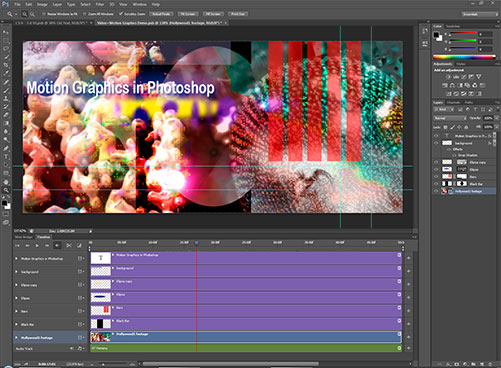Select the Zoom tool in toolbox
The image size is (501, 368).
point(6,190)
